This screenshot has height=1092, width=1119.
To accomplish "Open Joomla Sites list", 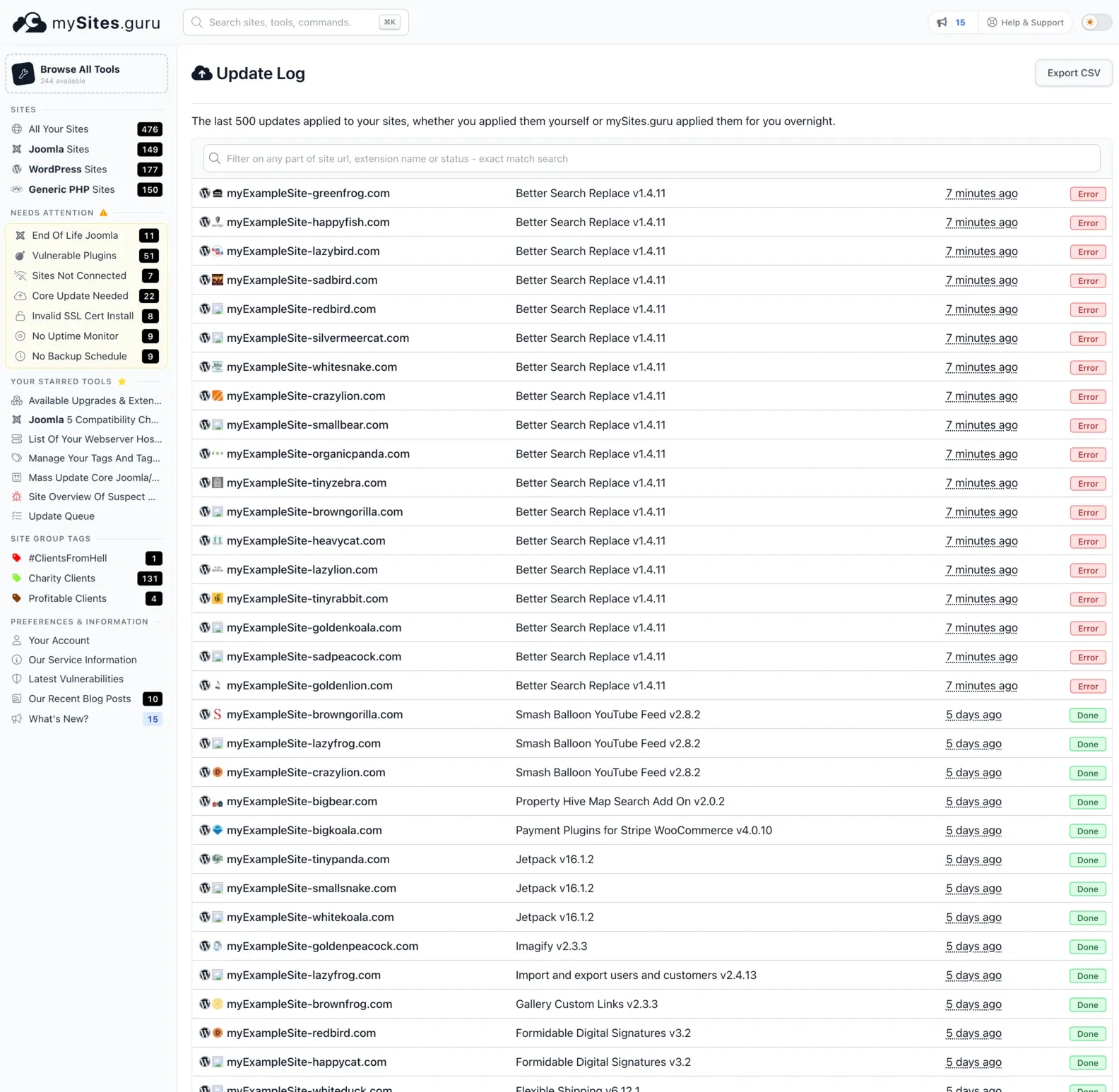I will click(x=87, y=149).
